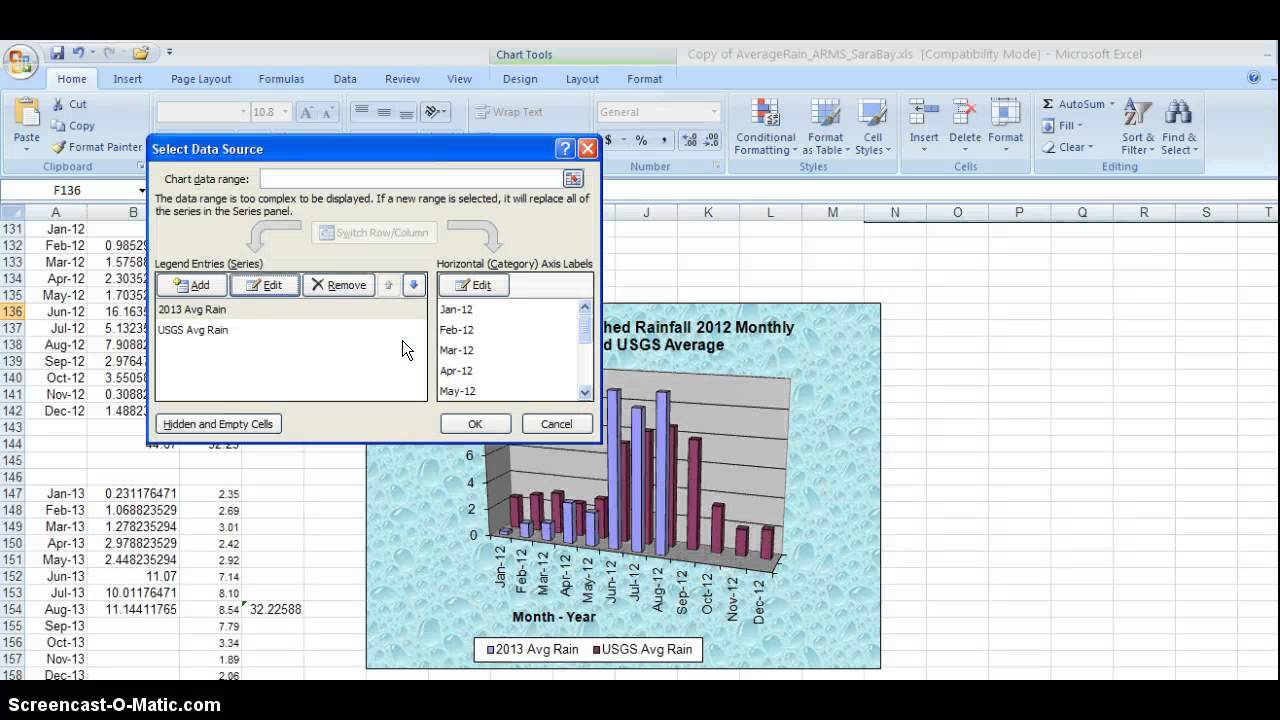Open file from Quick Access Toolbar

140,53
